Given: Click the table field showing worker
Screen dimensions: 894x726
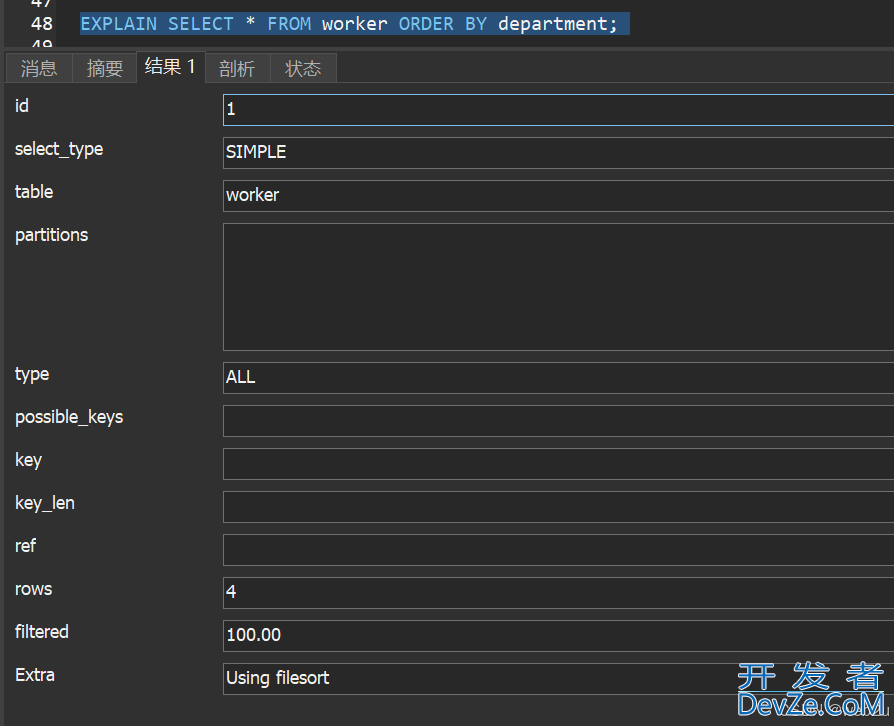Looking at the screenshot, I should click(x=558, y=196).
